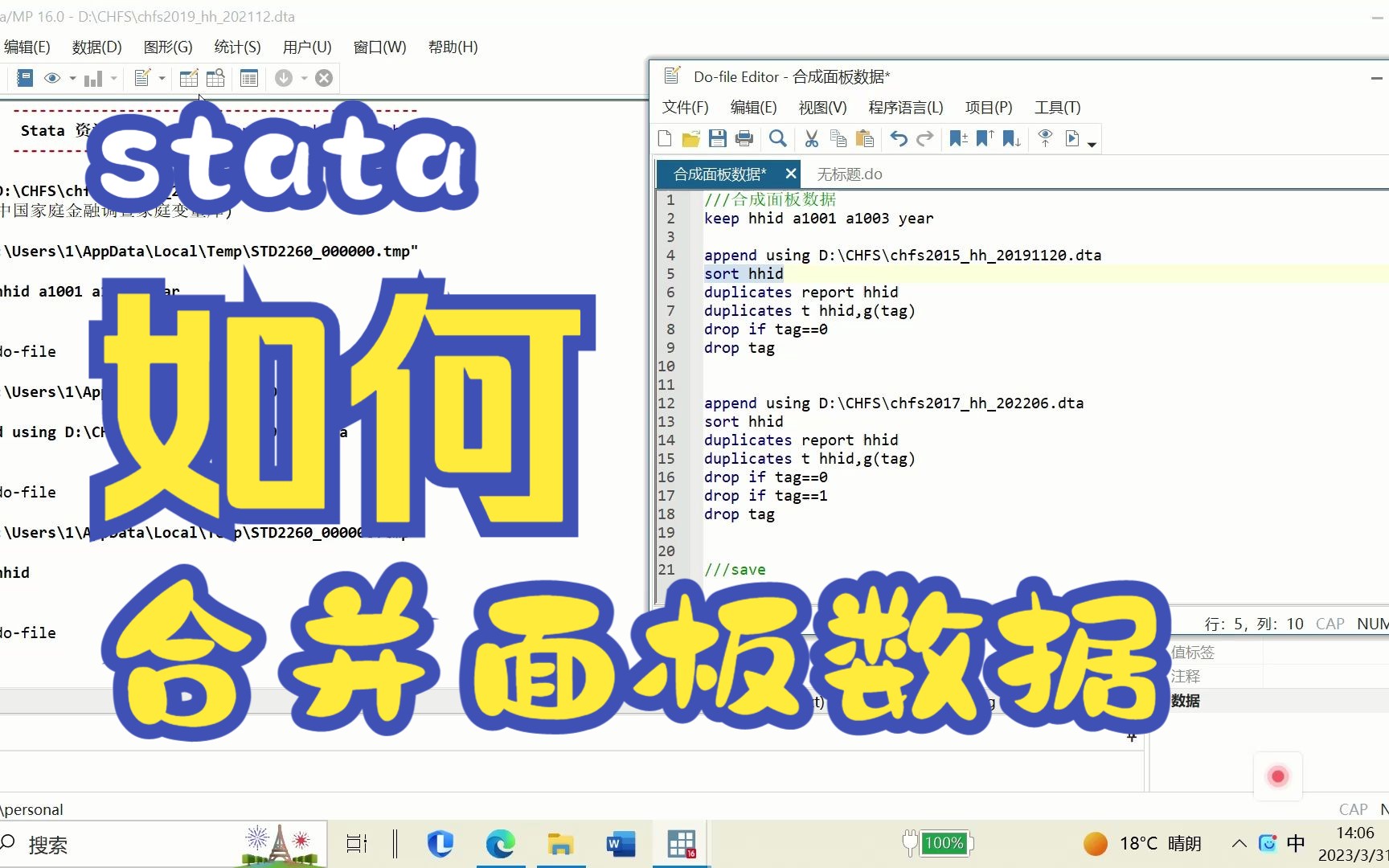Undo last edit in Do-file Editor
1389x868 pixels.
tap(899, 138)
